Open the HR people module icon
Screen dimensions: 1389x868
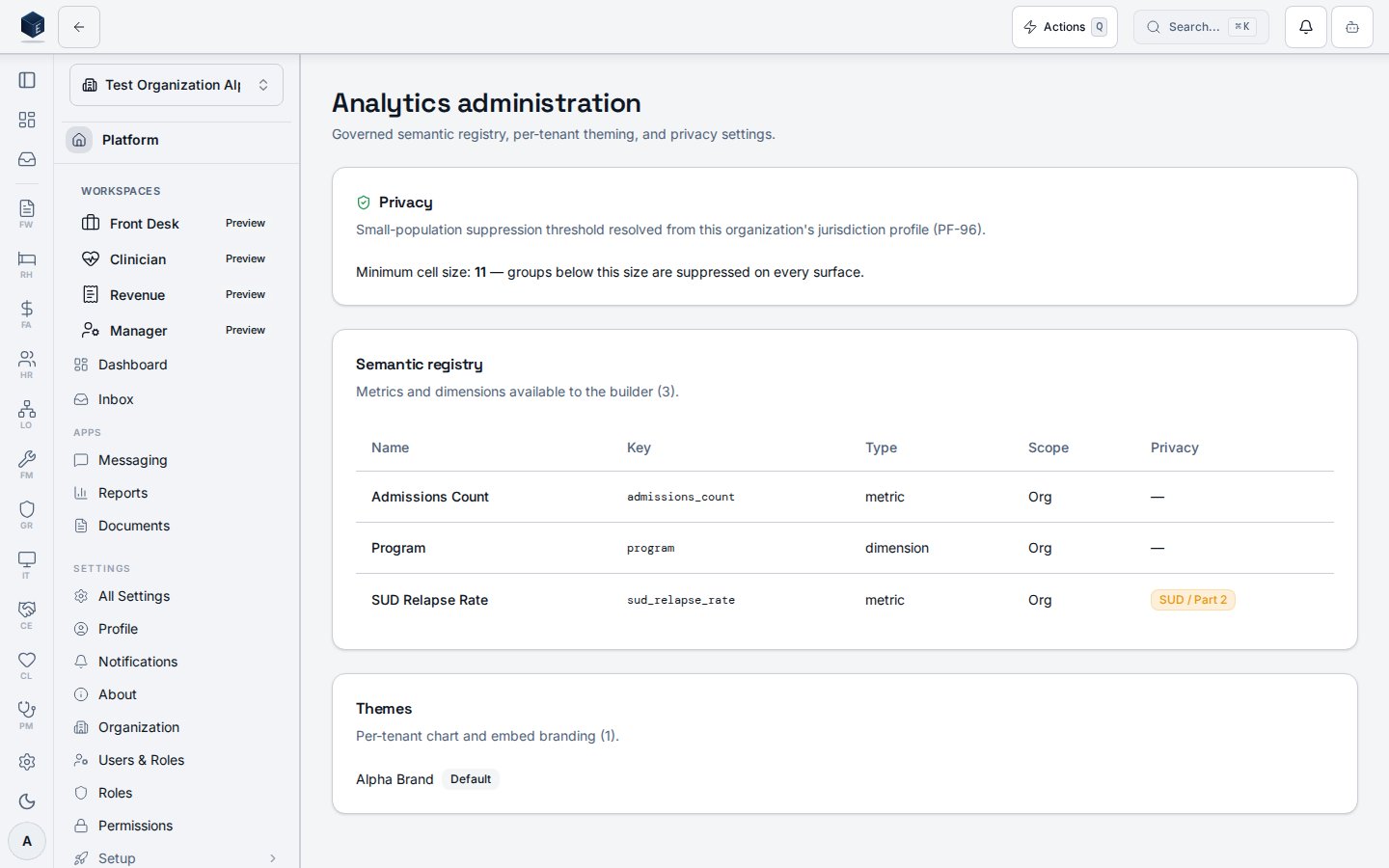[27, 364]
